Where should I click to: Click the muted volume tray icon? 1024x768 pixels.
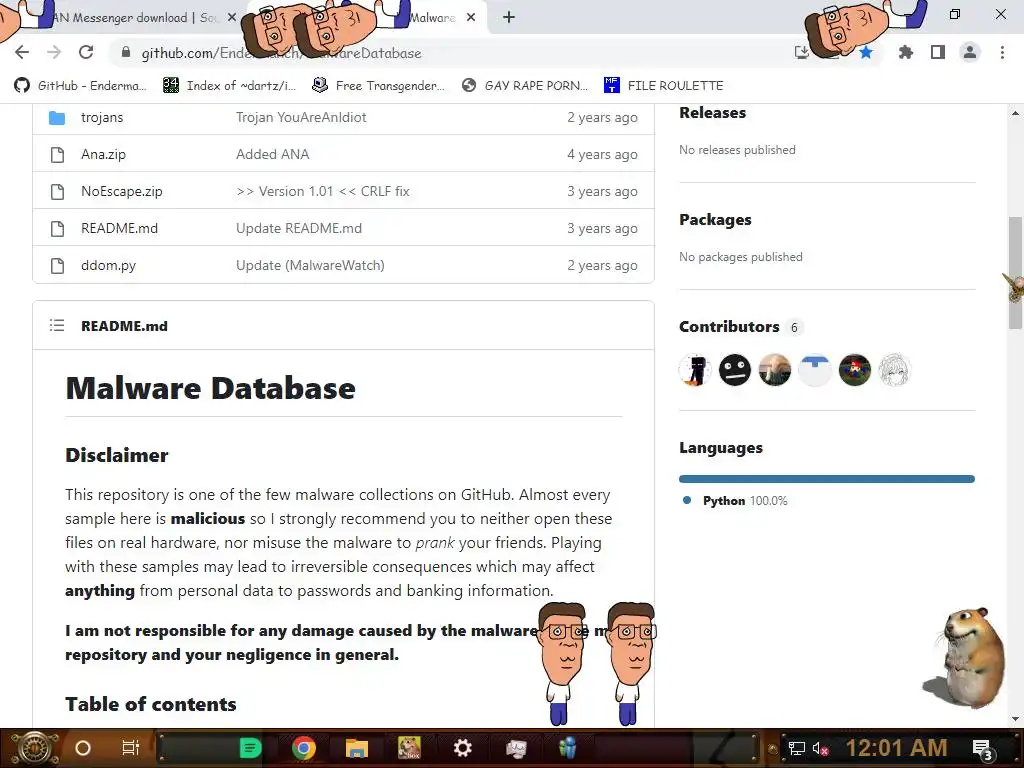click(820, 748)
